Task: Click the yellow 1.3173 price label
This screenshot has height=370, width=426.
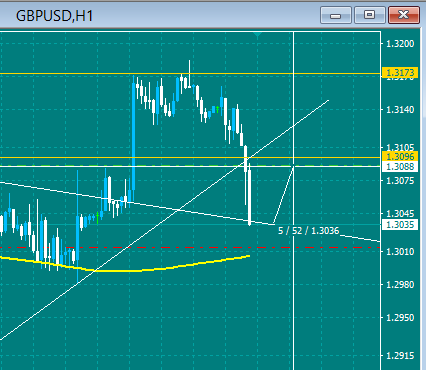Action: pos(400,73)
